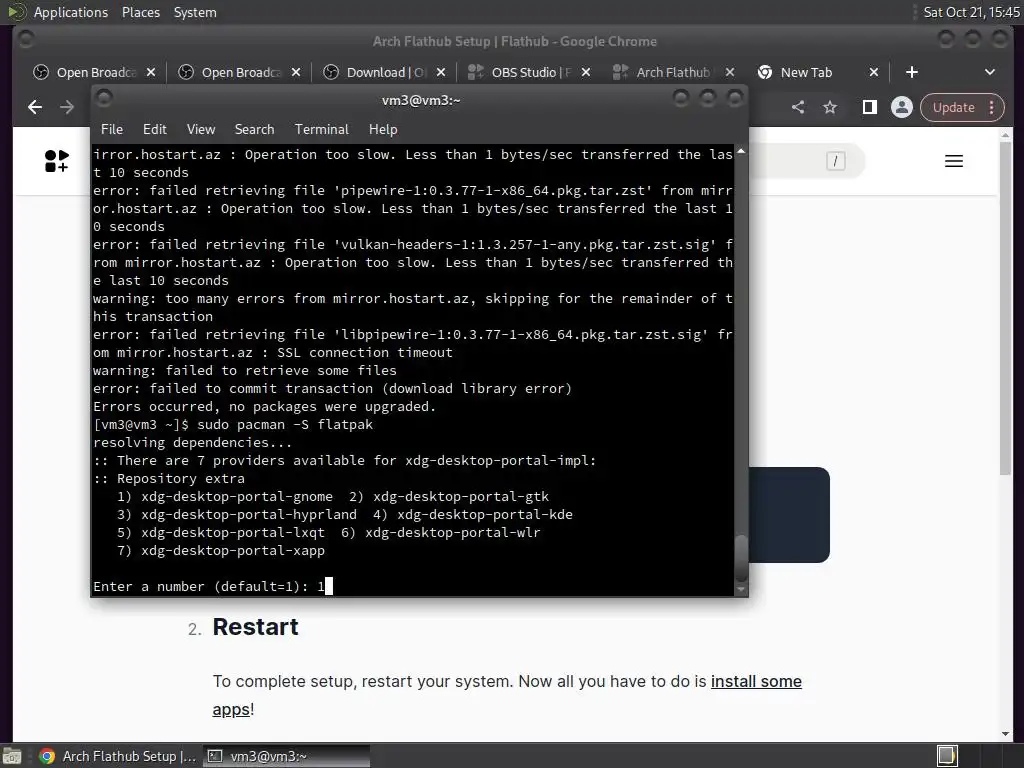Click show desktop icon in bottom panel
The image size is (1024, 768).
[12, 756]
